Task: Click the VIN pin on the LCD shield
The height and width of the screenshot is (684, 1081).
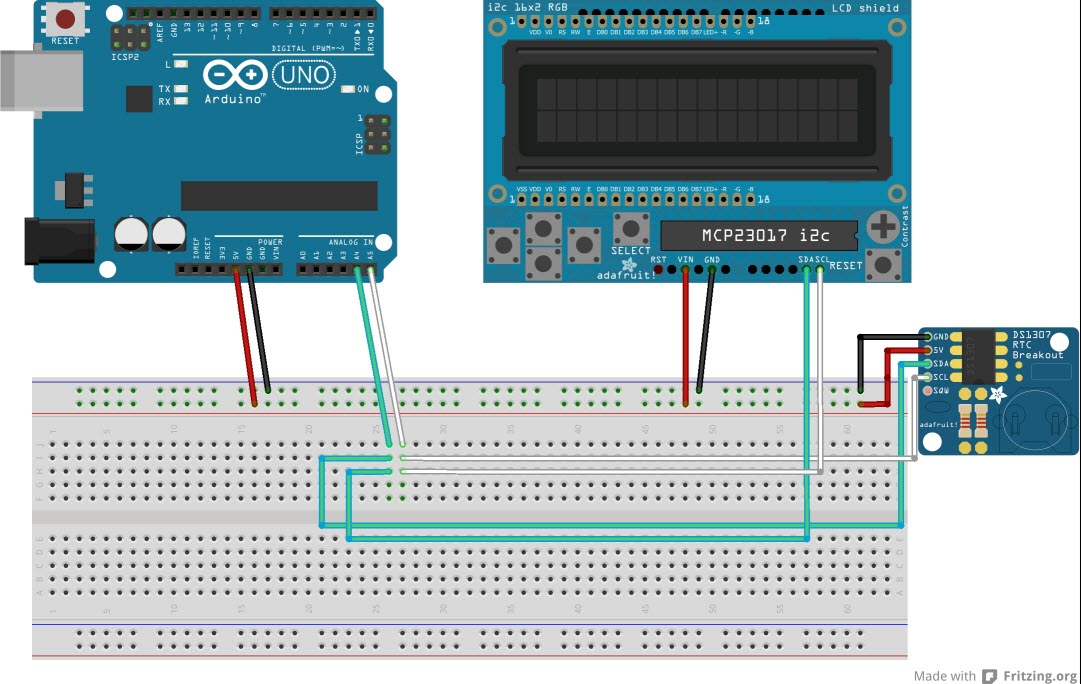Action: click(x=685, y=270)
